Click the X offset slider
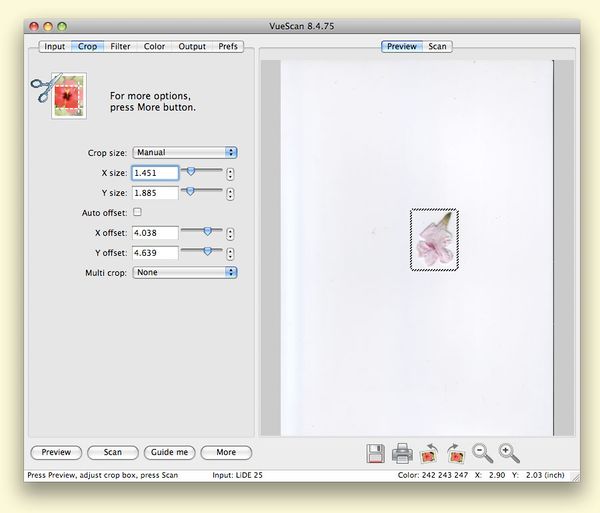The image size is (600, 513). (201, 231)
